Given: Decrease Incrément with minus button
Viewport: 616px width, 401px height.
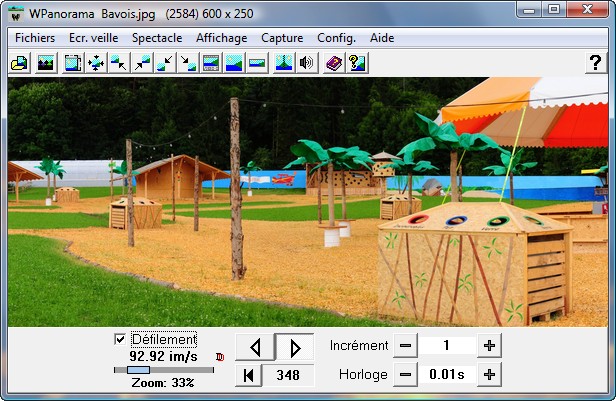Looking at the screenshot, I should (x=405, y=346).
